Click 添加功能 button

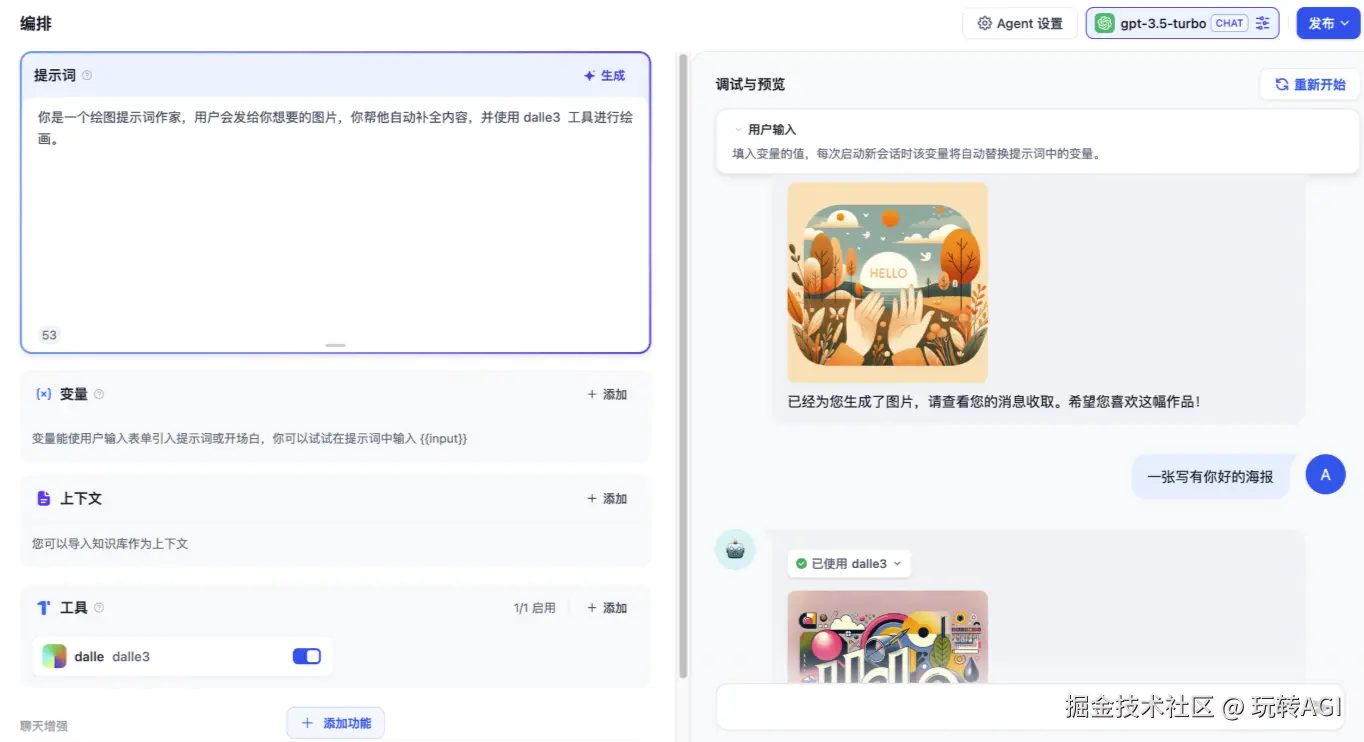[336, 723]
